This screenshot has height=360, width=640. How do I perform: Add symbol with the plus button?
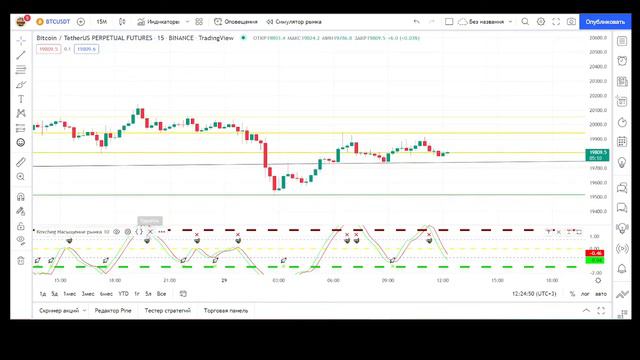[x=81, y=22]
